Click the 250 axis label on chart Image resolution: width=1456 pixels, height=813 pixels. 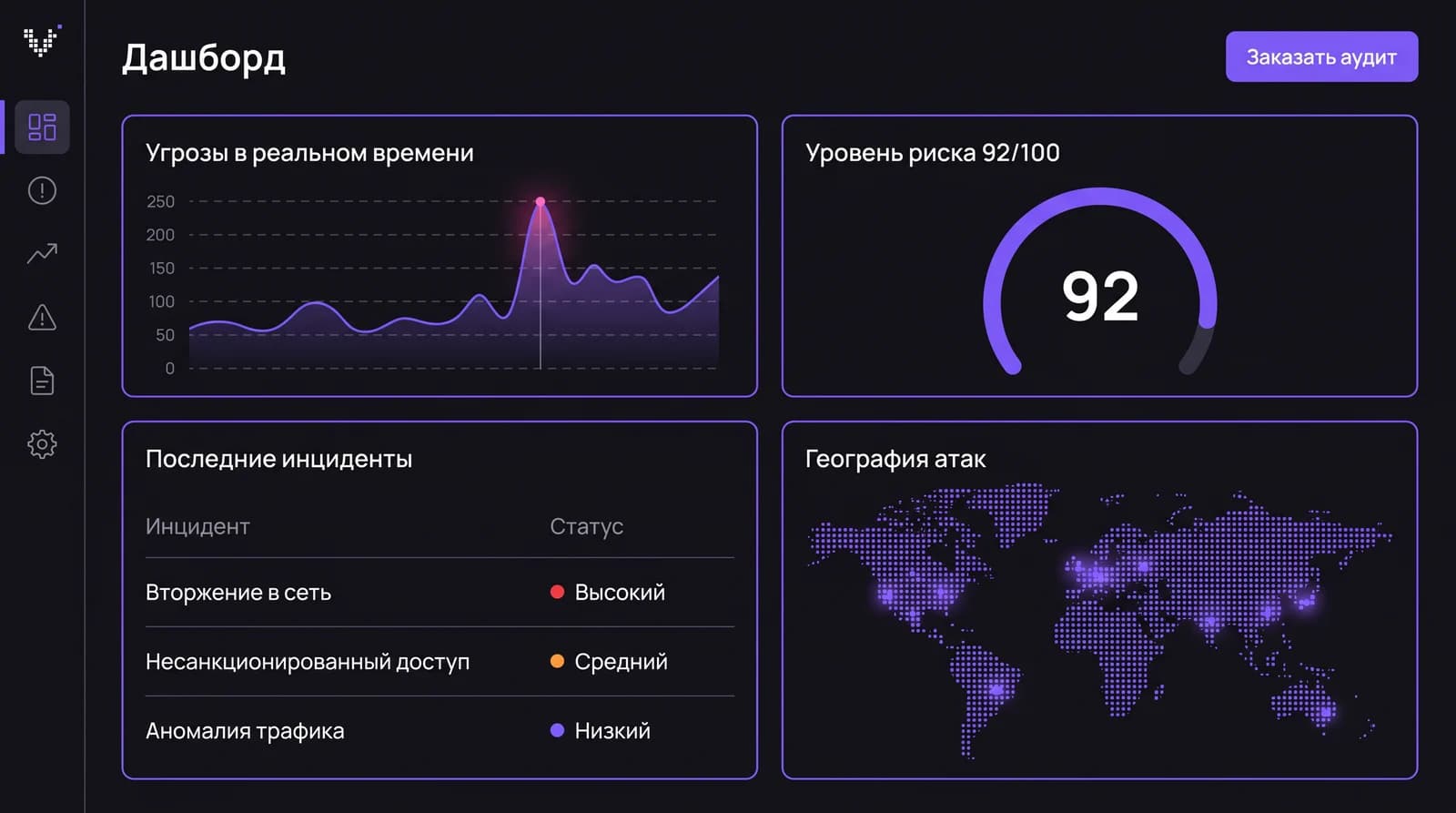click(x=160, y=201)
